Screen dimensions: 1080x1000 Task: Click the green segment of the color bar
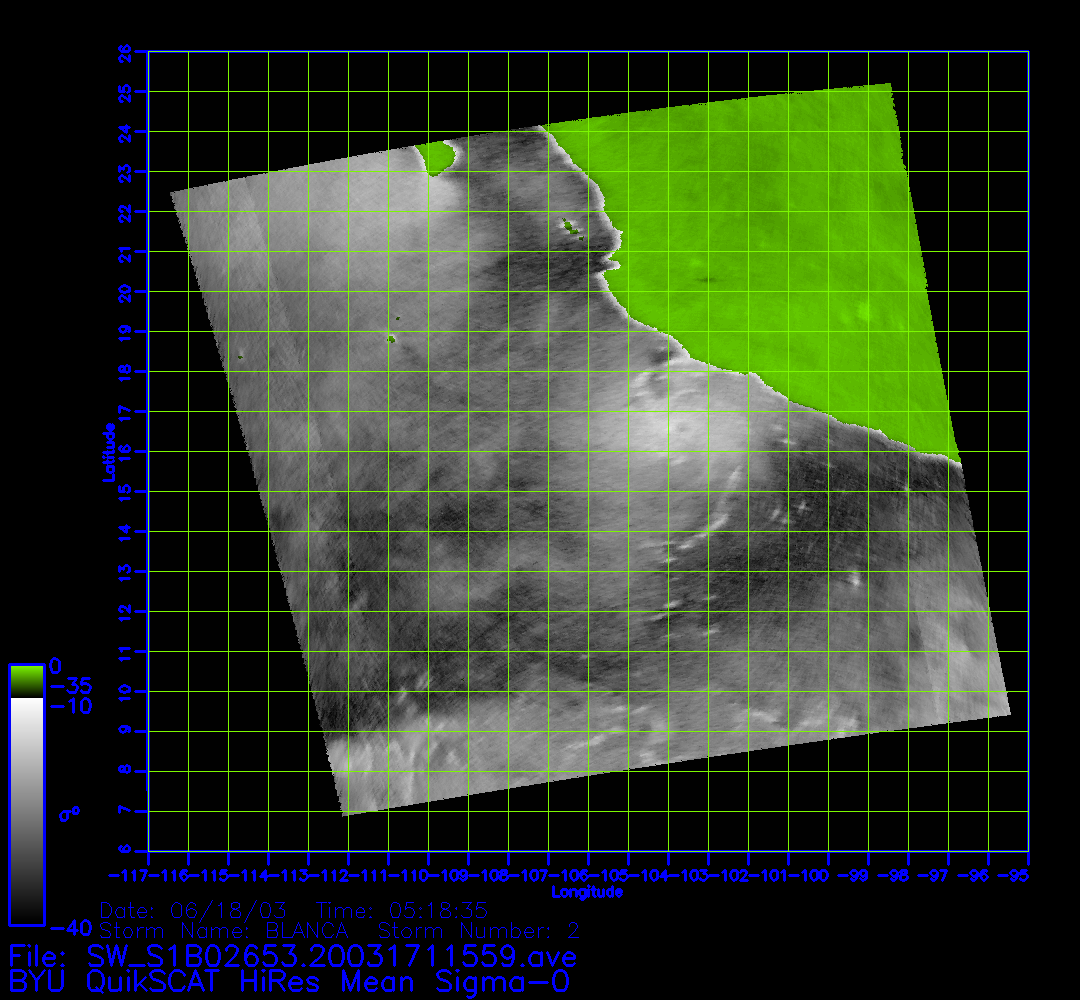coord(26,681)
